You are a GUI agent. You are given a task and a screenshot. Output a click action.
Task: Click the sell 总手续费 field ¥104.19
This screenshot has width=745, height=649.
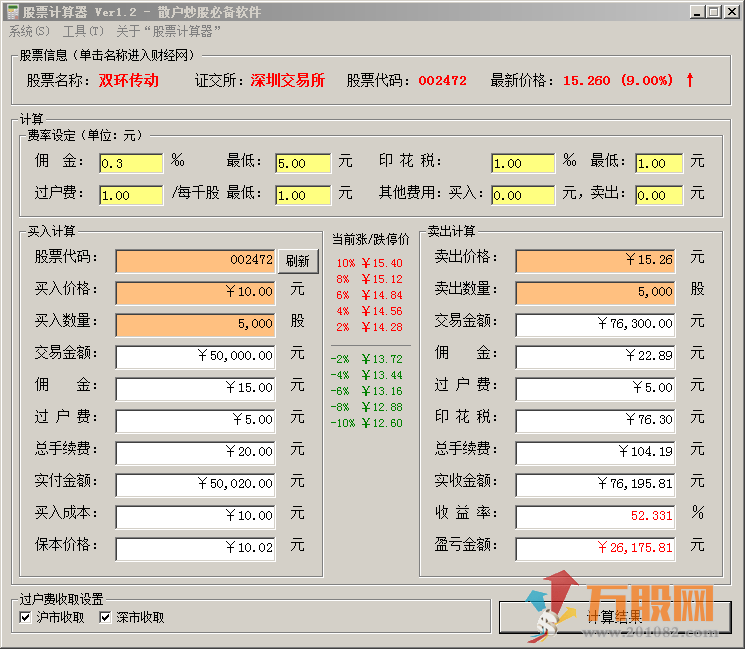pyautogui.click(x=595, y=453)
